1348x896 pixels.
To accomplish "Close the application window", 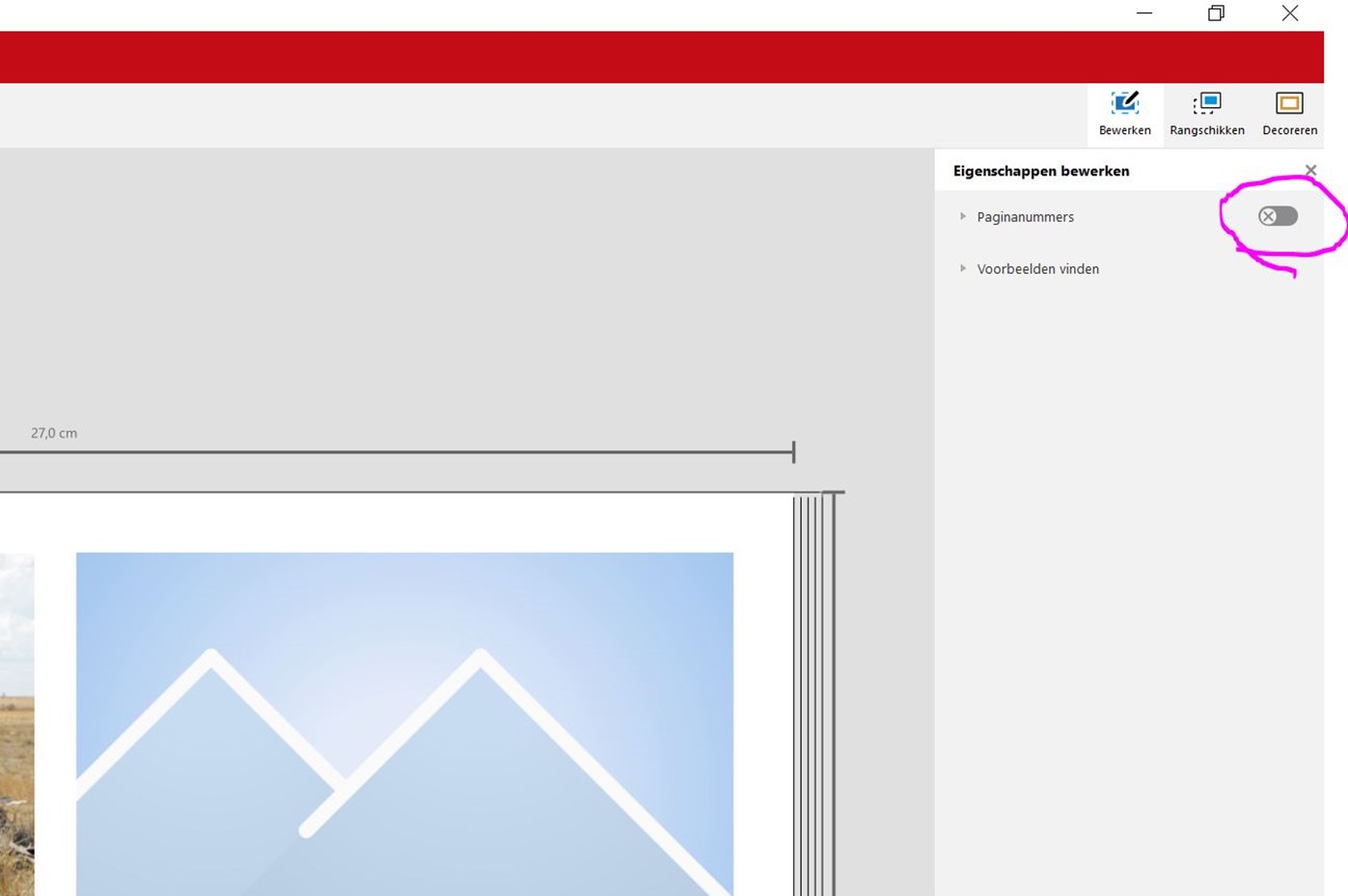I will [1289, 14].
